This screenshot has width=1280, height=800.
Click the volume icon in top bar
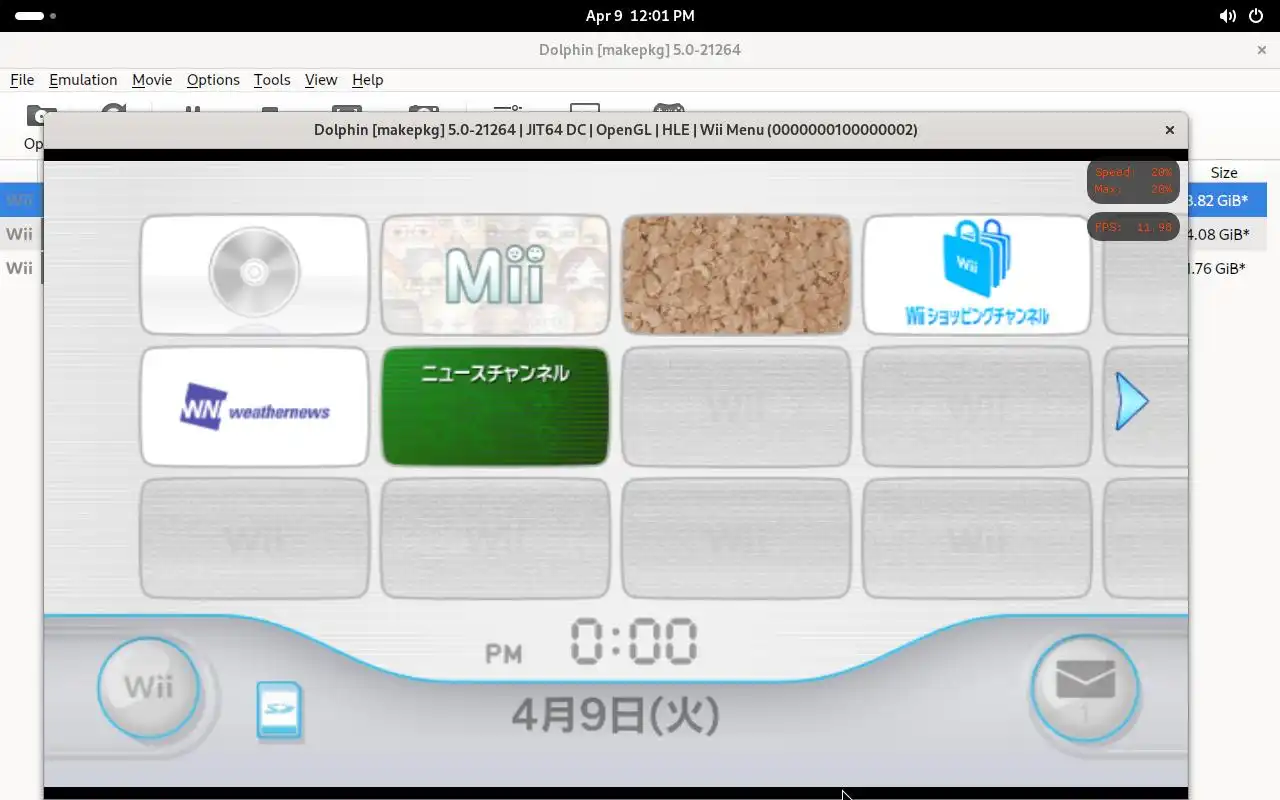point(1227,16)
